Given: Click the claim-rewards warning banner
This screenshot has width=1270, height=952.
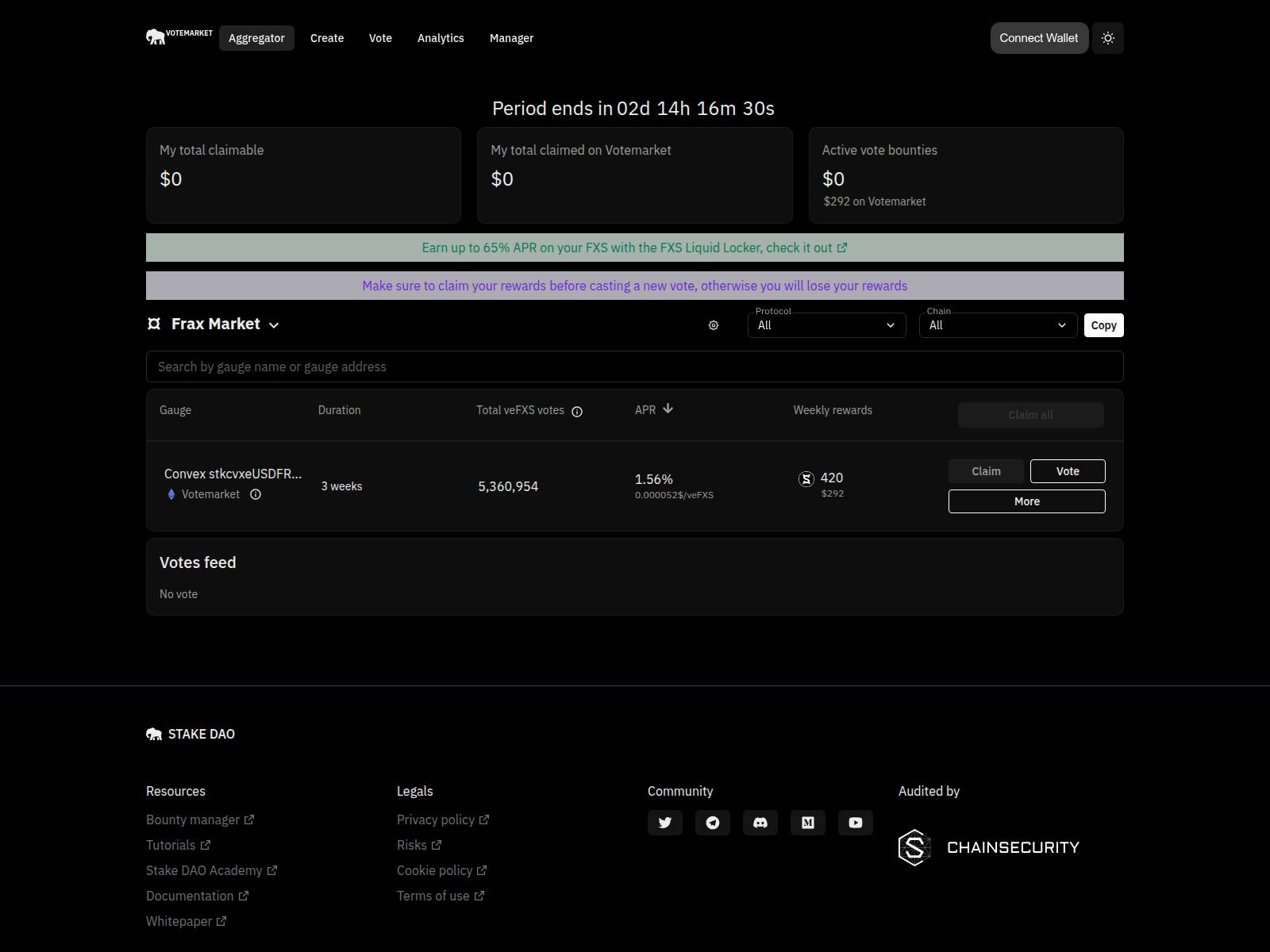Looking at the screenshot, I should point(635,286).
